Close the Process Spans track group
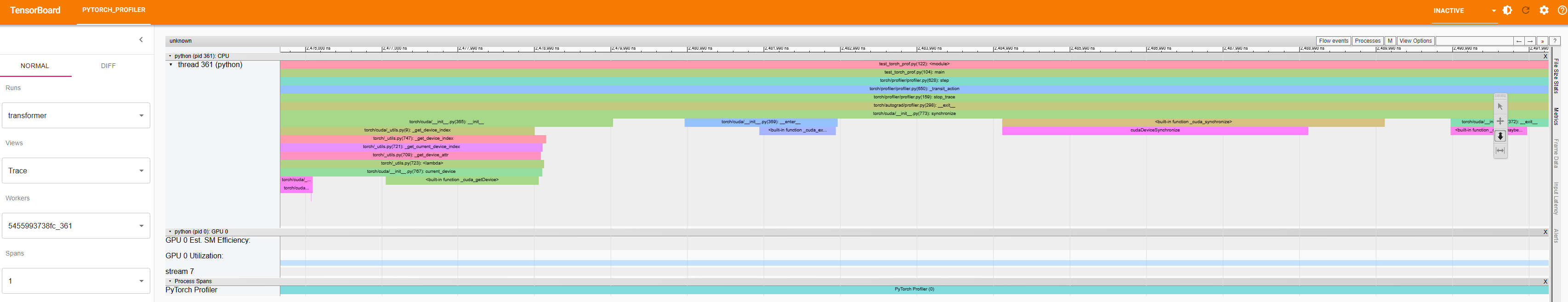Screen dimensions: 1568x302 1545,282
